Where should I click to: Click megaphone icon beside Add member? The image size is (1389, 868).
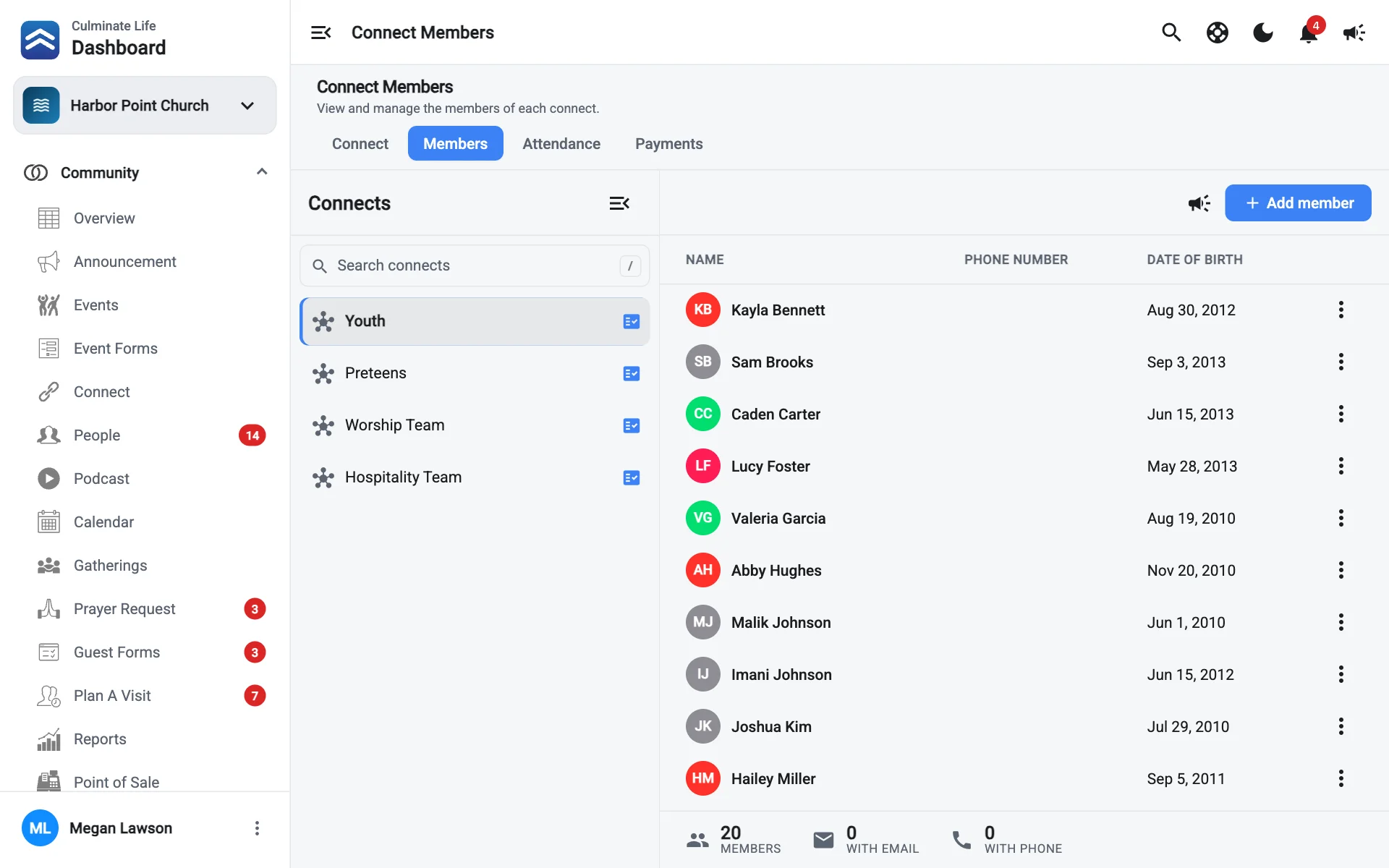pos(1199,203)
